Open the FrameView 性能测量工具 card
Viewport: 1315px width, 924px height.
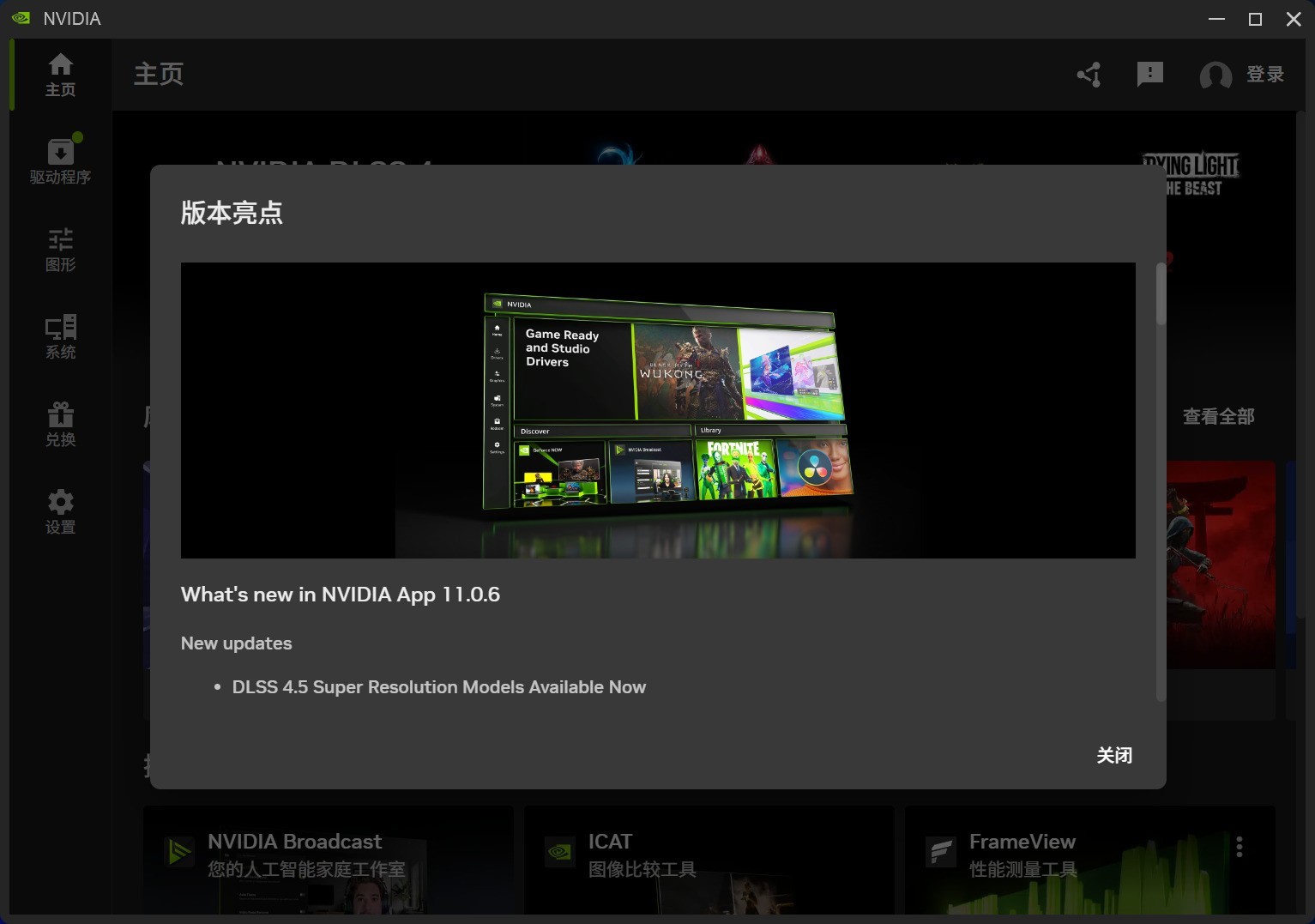(1089, 860)
